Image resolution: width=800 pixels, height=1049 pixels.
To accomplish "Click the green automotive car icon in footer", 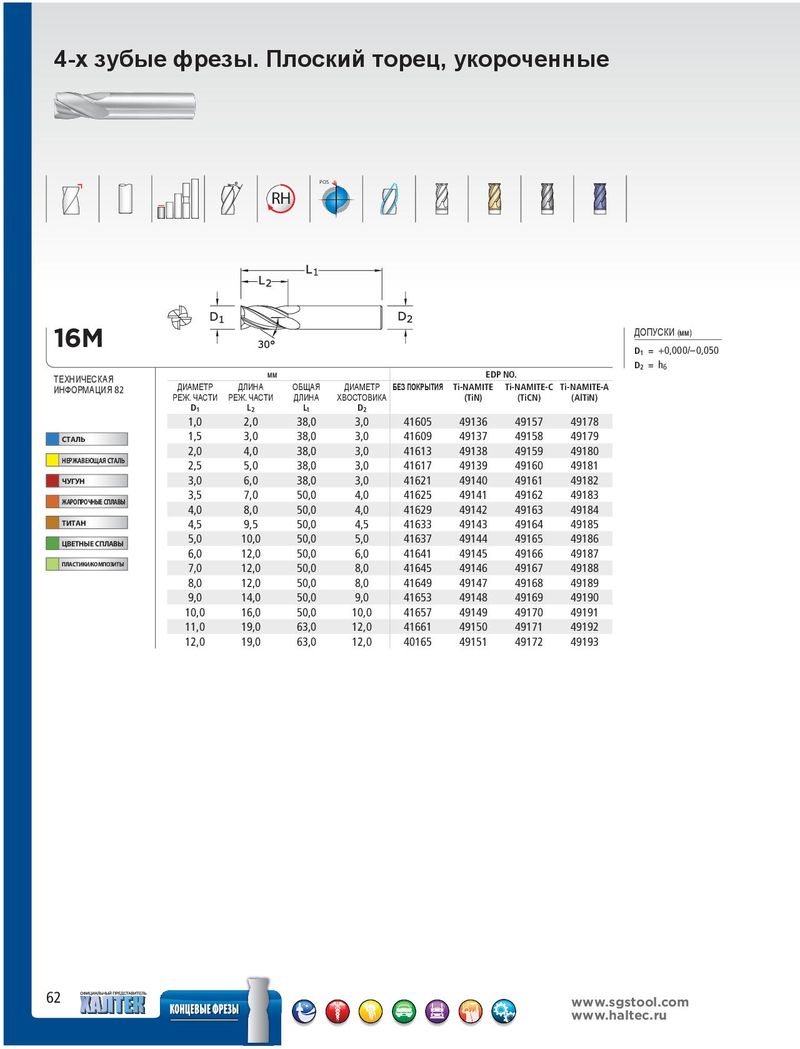I will coord(404,1011).
